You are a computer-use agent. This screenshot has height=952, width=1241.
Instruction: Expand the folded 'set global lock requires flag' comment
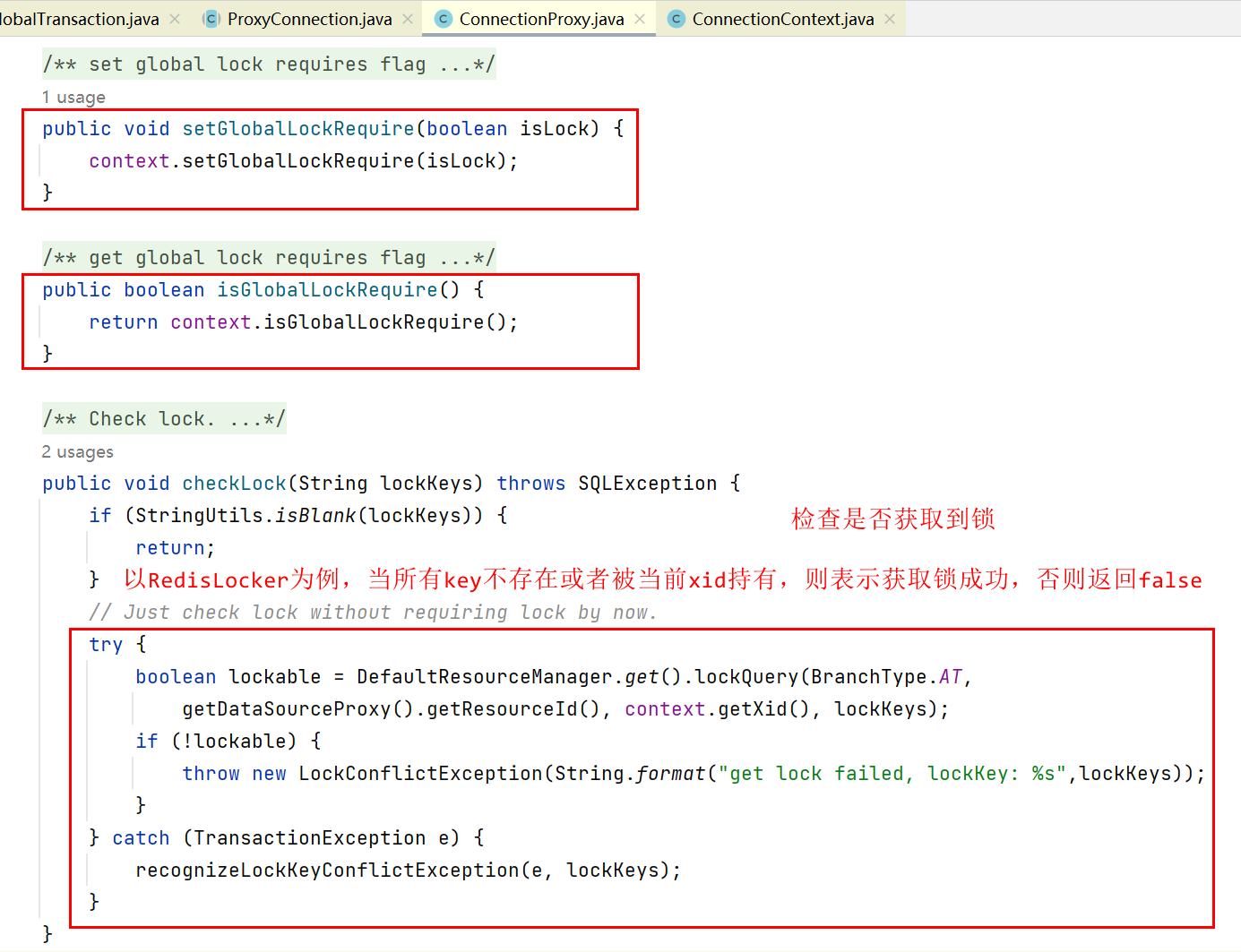268,64
